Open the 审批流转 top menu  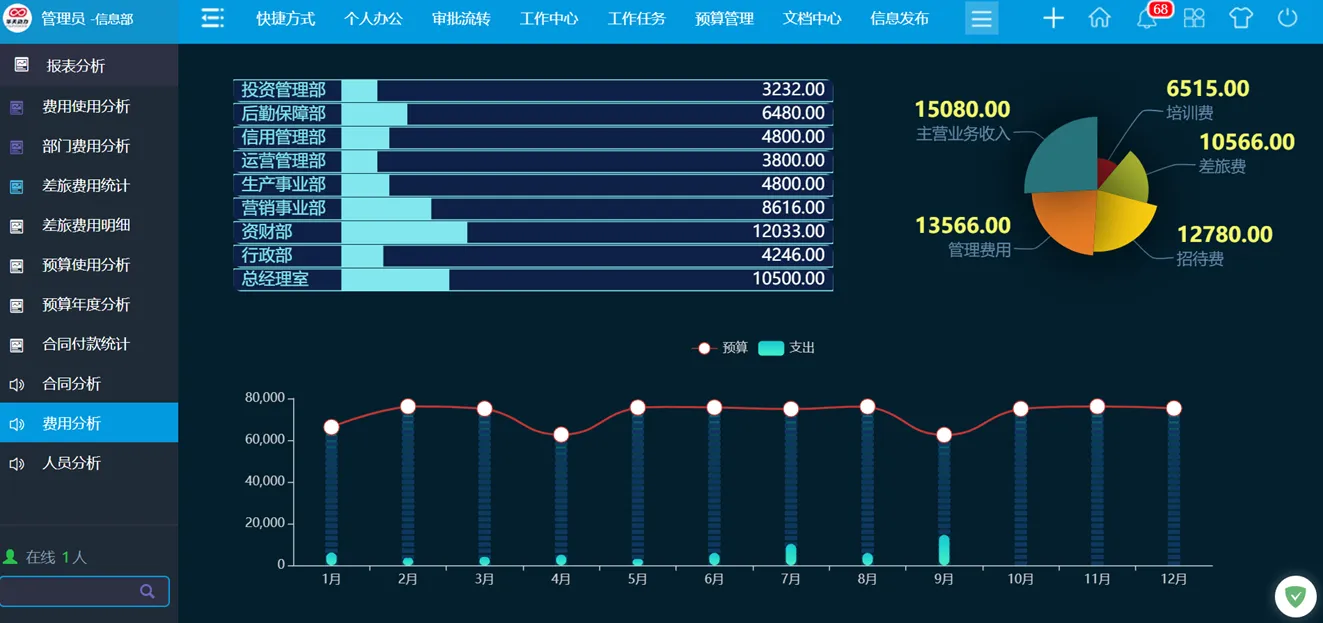(x=461, y=19)
